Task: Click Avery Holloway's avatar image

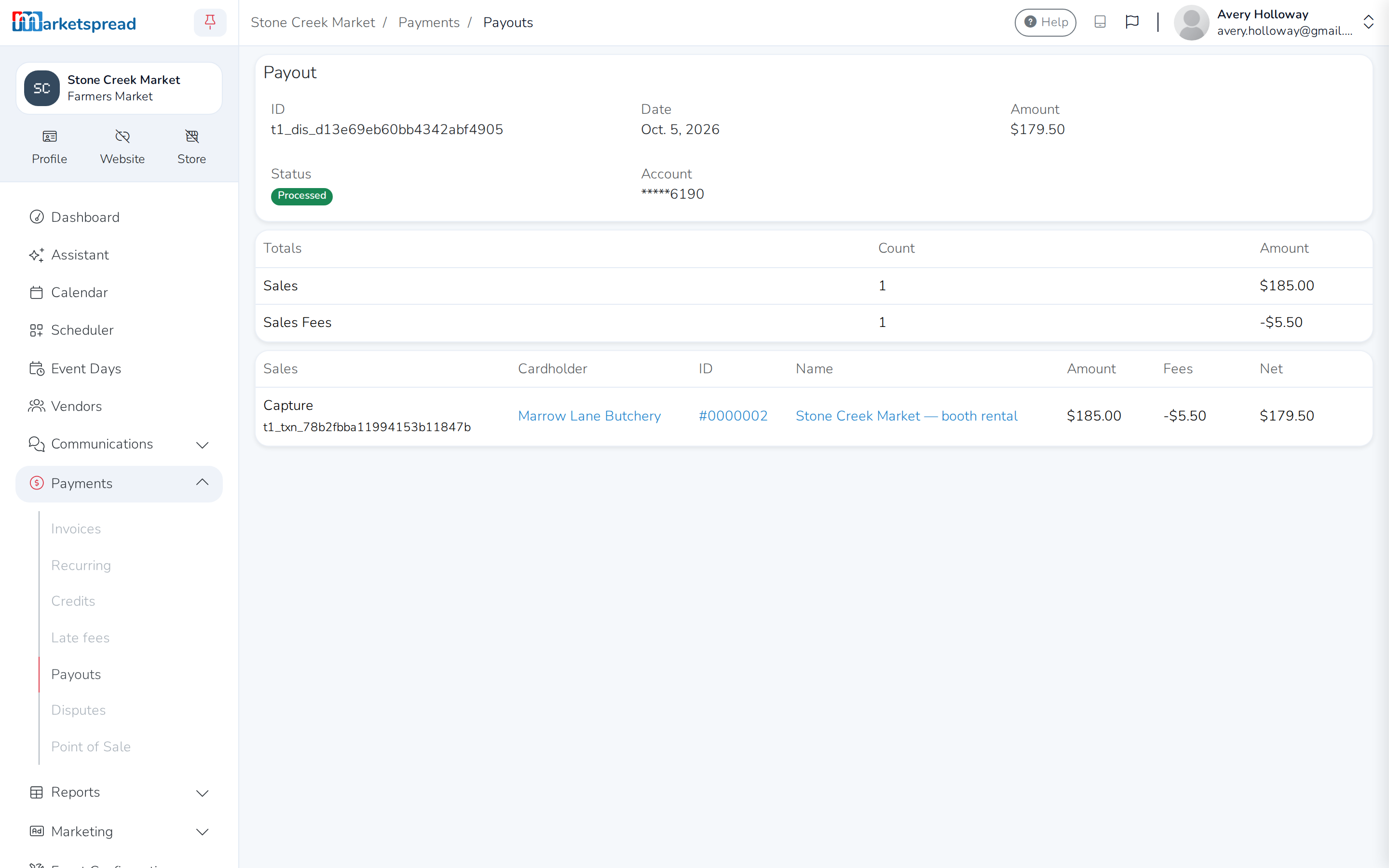Action: coord(1192,22)
